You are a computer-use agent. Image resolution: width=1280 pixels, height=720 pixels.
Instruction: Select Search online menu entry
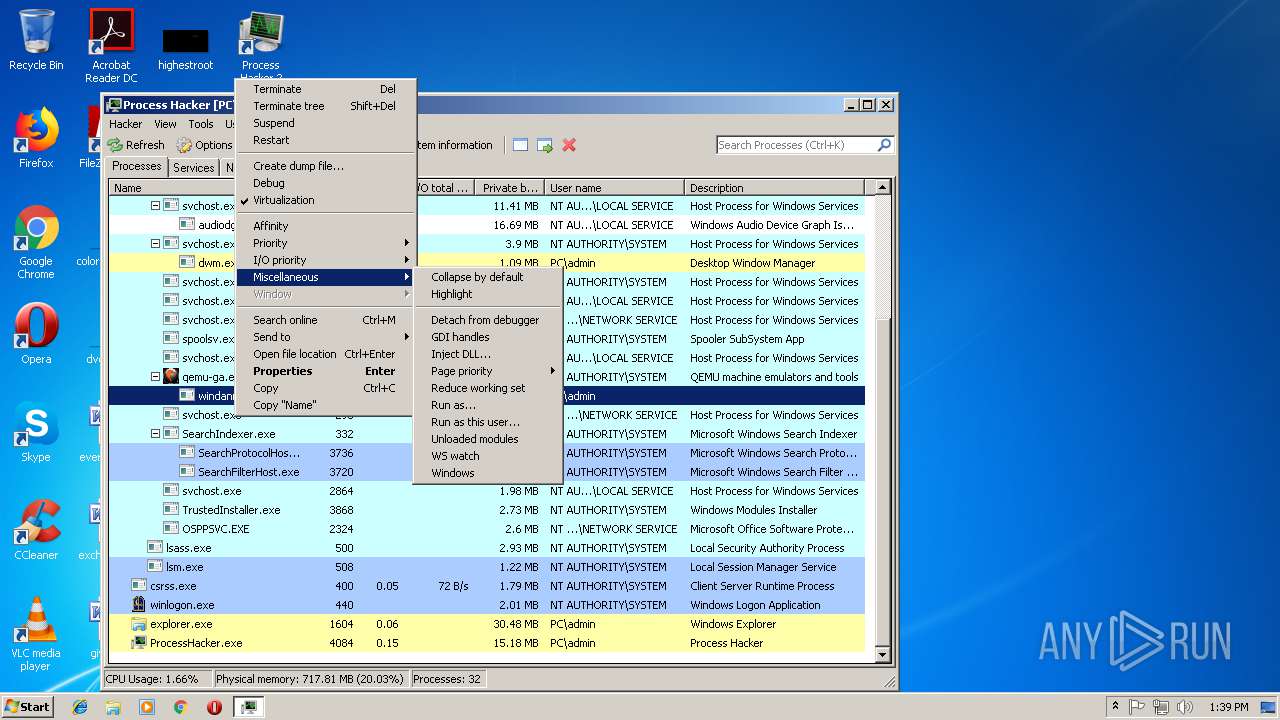click(x=325, y=320)
